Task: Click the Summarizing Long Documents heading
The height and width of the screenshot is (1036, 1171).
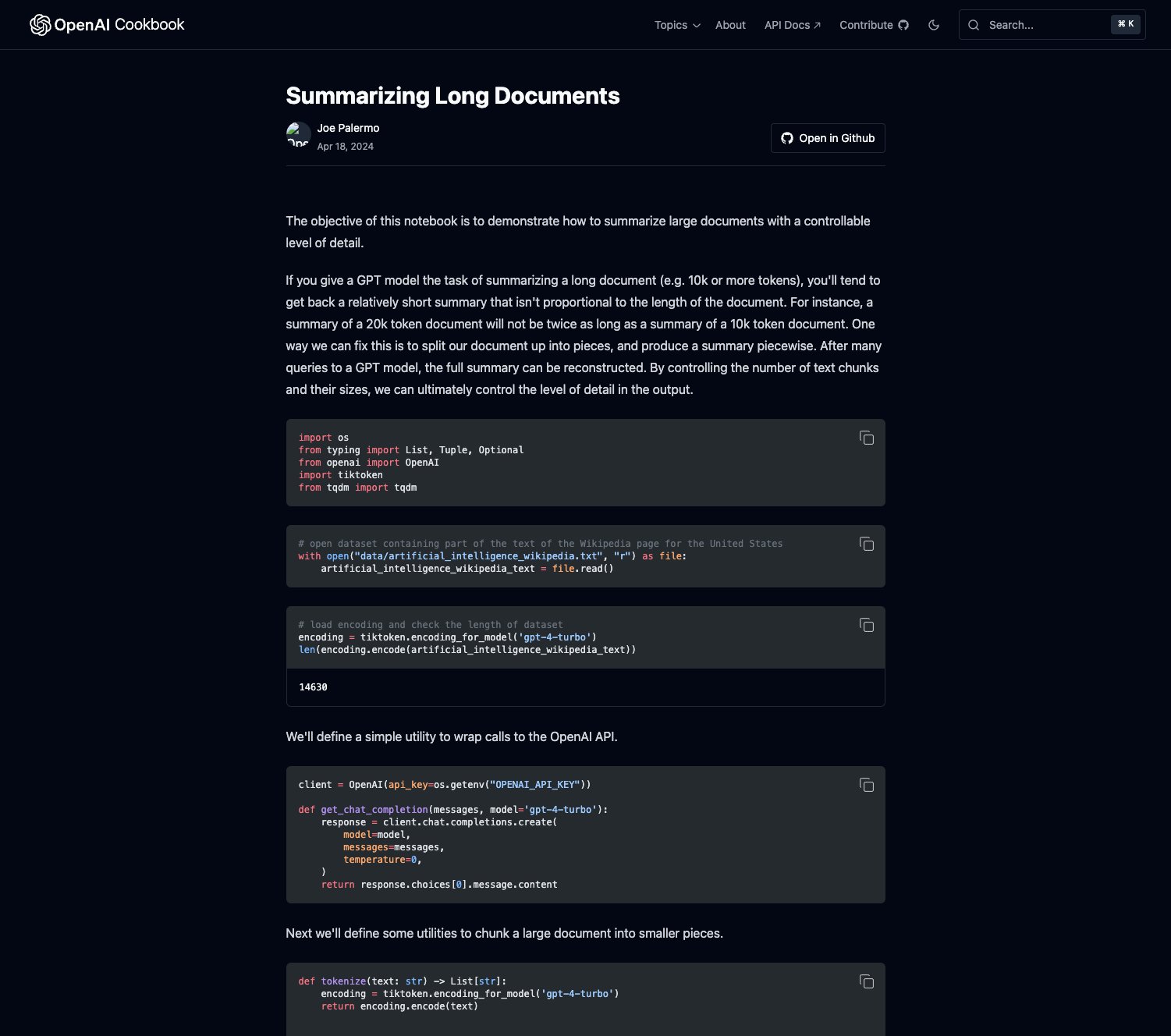Action: click(x=452, y=96)
